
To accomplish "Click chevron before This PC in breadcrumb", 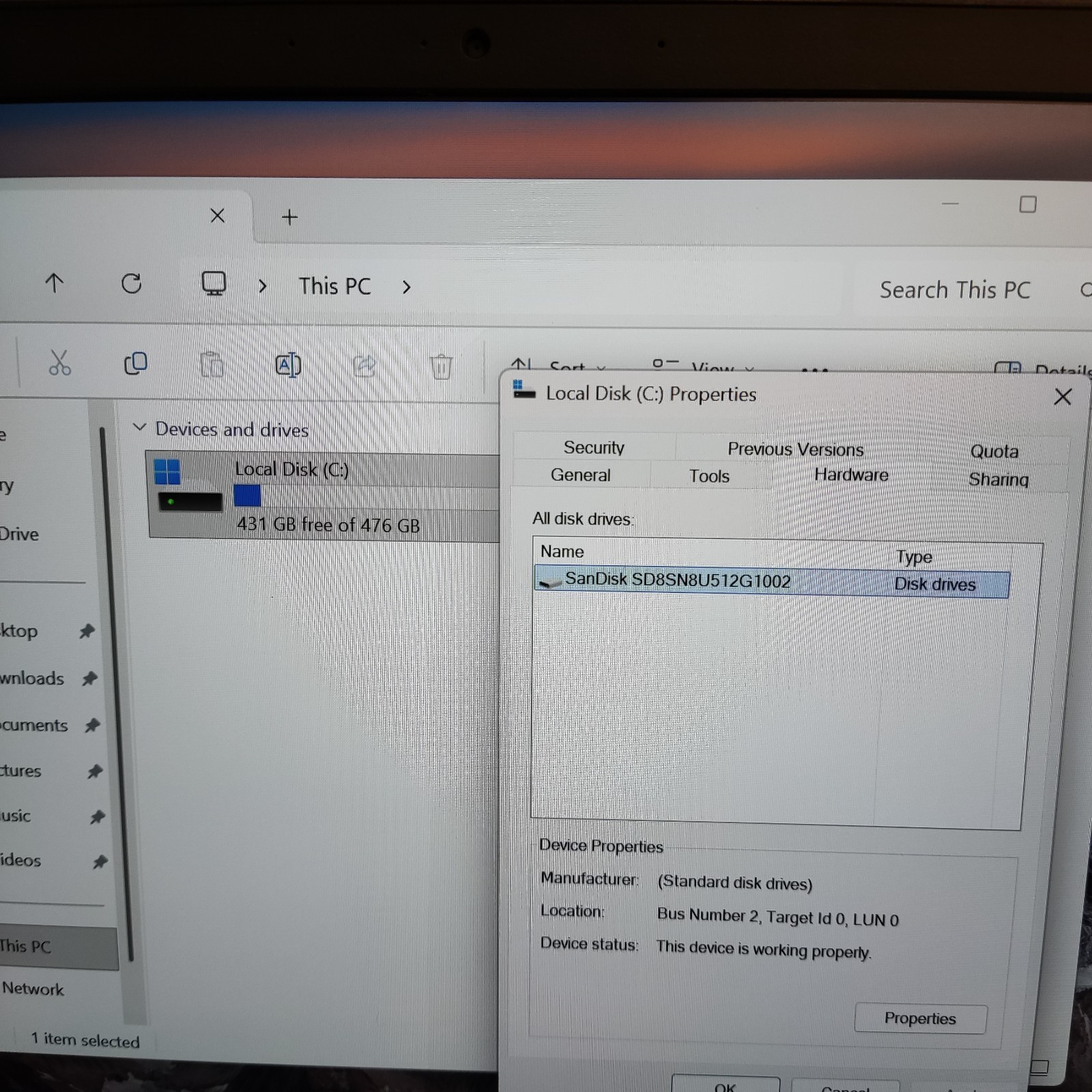I will [263, 286].
